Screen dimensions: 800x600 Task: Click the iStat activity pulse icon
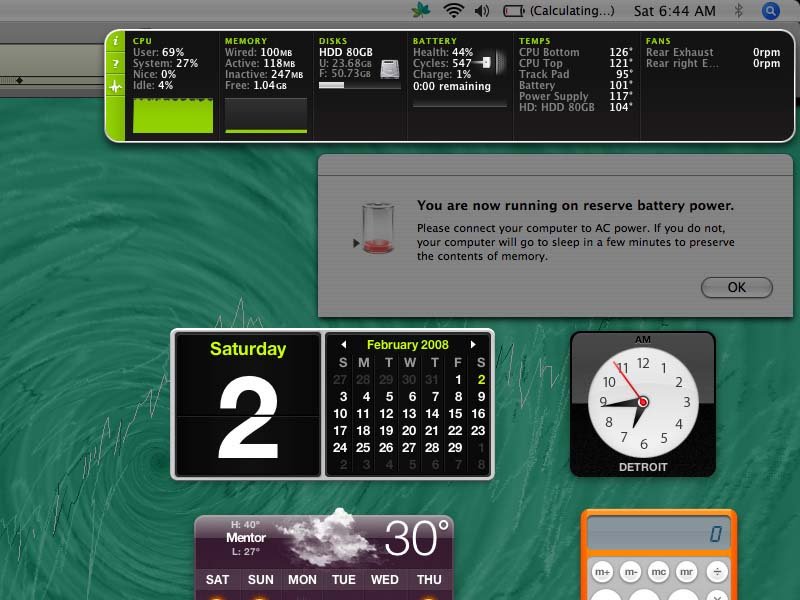click(x=115, y=86)
